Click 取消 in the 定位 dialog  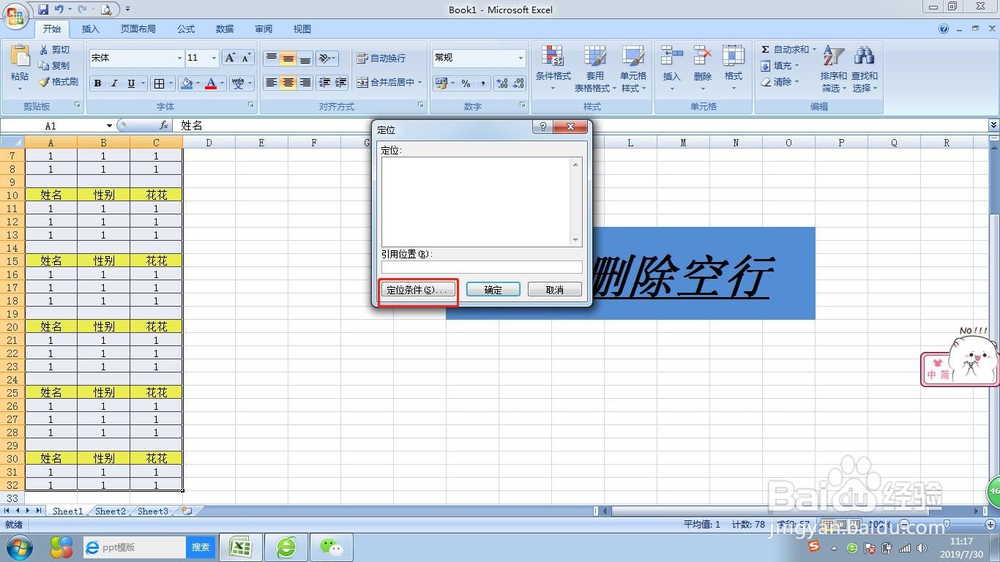554,290
